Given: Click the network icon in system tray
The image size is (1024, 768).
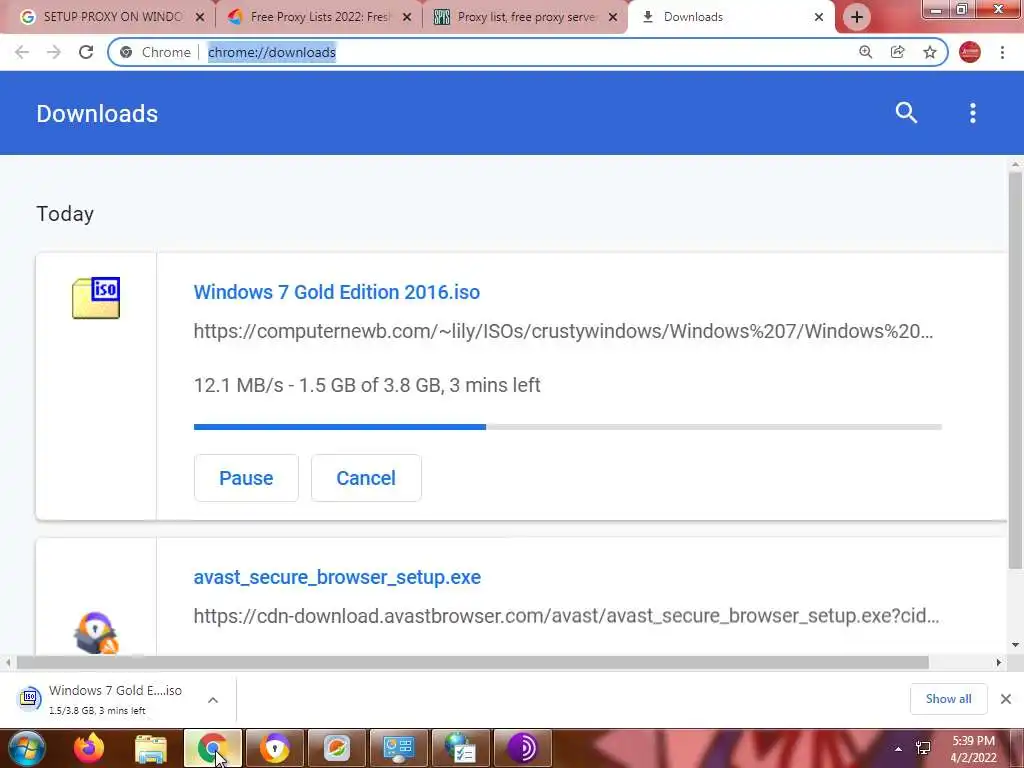Looking at the screenshot, I should pos(923,748).
